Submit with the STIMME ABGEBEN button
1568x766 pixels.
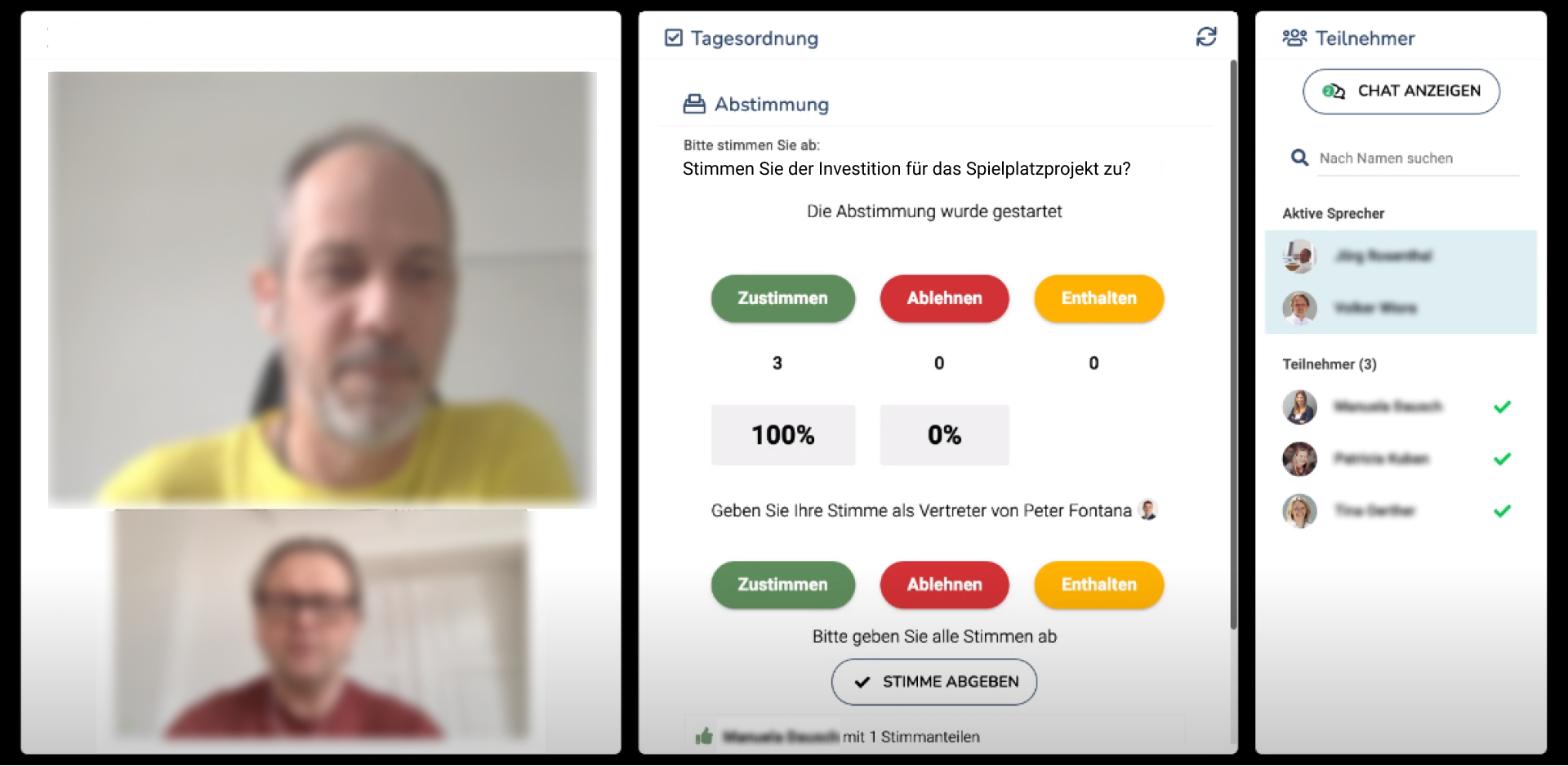click(x=934, y=682)
